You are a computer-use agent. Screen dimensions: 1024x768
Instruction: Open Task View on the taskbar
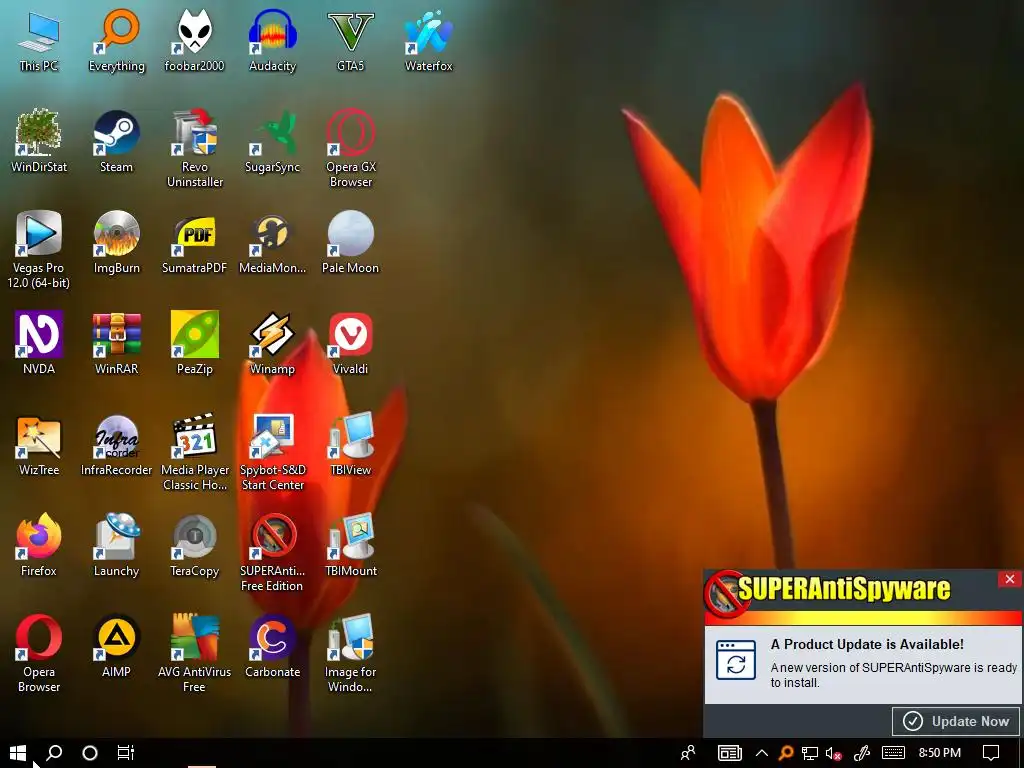click(125, 753)
